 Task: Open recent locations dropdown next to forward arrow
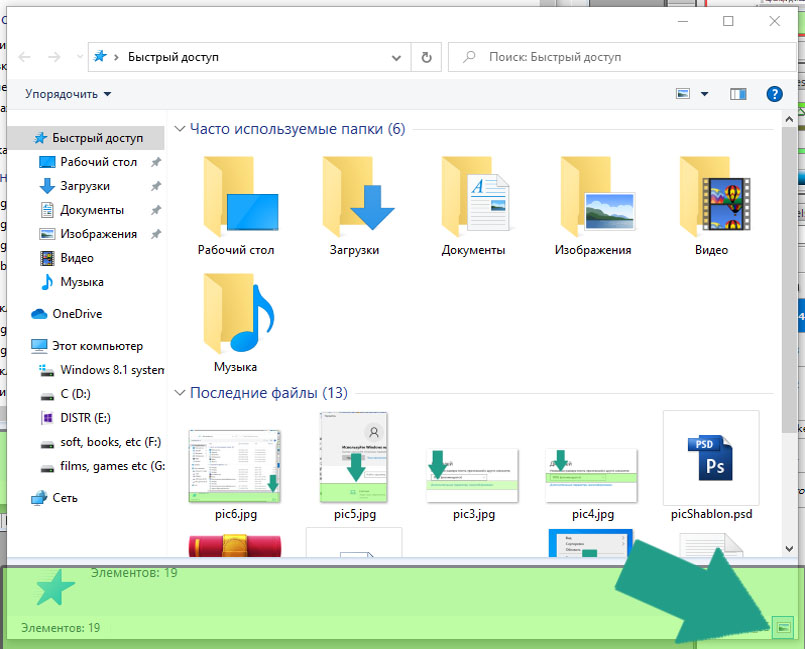[79, 57]
